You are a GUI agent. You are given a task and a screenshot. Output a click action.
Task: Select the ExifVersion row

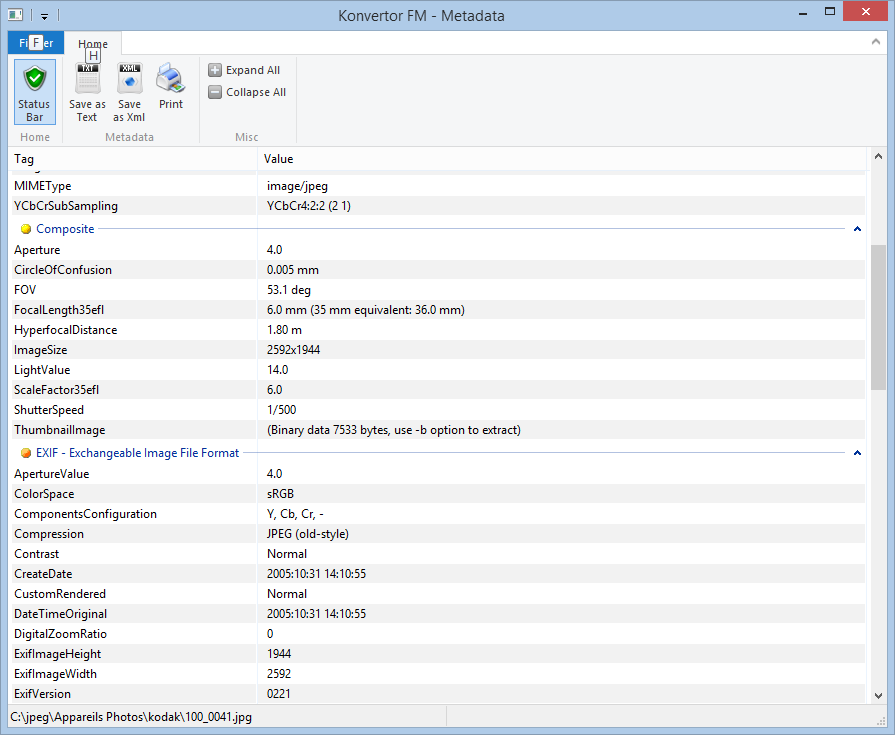[x=437, y=693]
